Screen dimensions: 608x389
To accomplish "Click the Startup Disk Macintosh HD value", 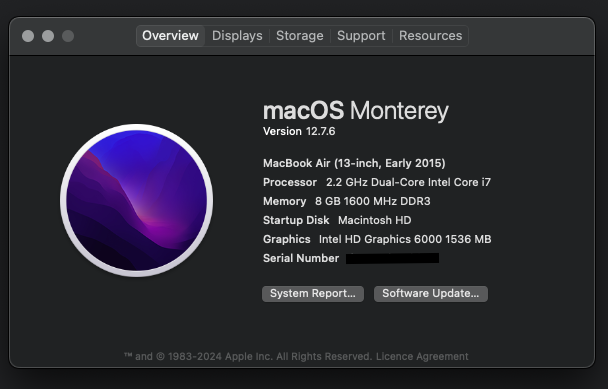I will pyautogui.click(x=375, y=220).
